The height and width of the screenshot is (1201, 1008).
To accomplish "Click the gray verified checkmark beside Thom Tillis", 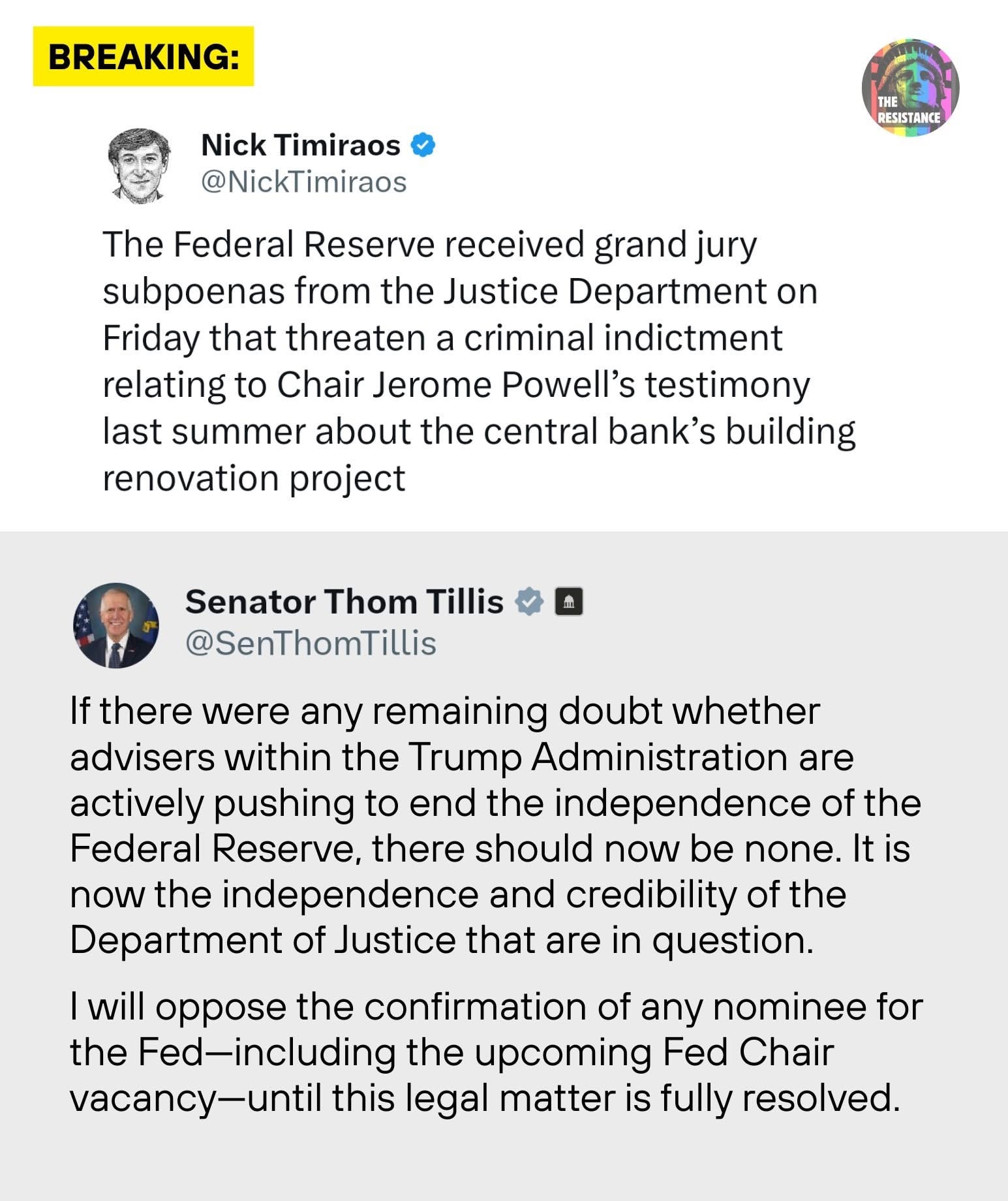I will pyautogui.click(x=529, y=601).
